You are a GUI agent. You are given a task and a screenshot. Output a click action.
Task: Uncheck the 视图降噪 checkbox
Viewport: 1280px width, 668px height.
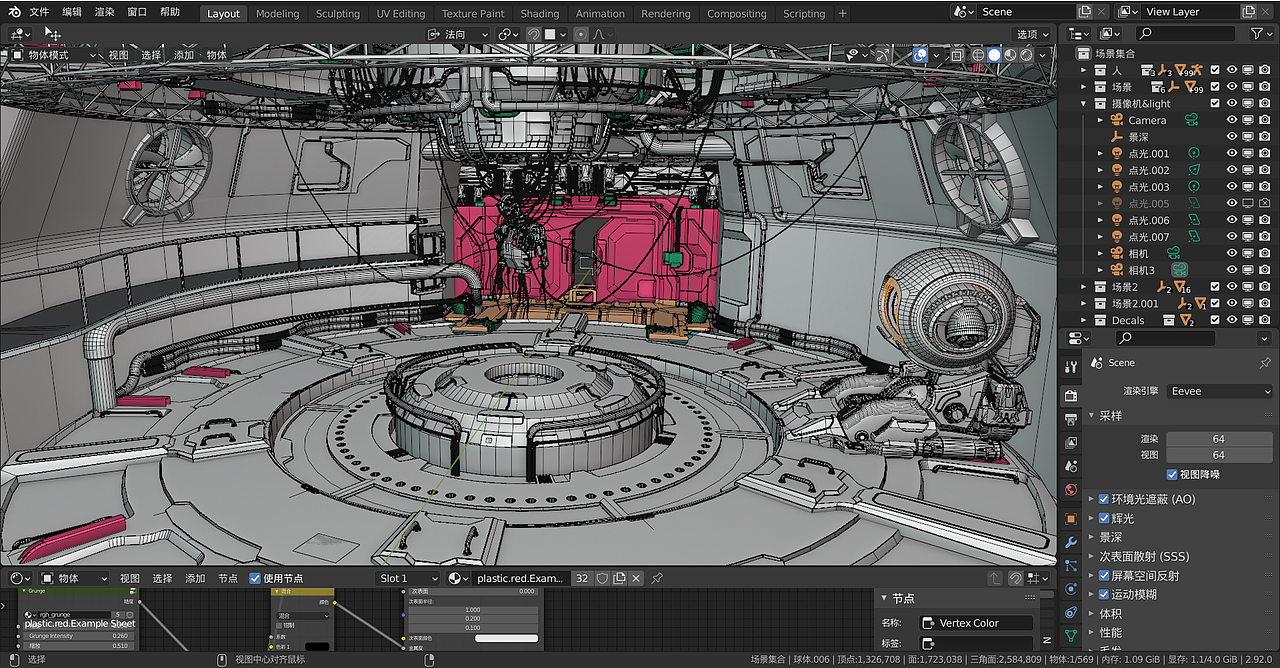pyautogui.click(x=1172, y=474)
